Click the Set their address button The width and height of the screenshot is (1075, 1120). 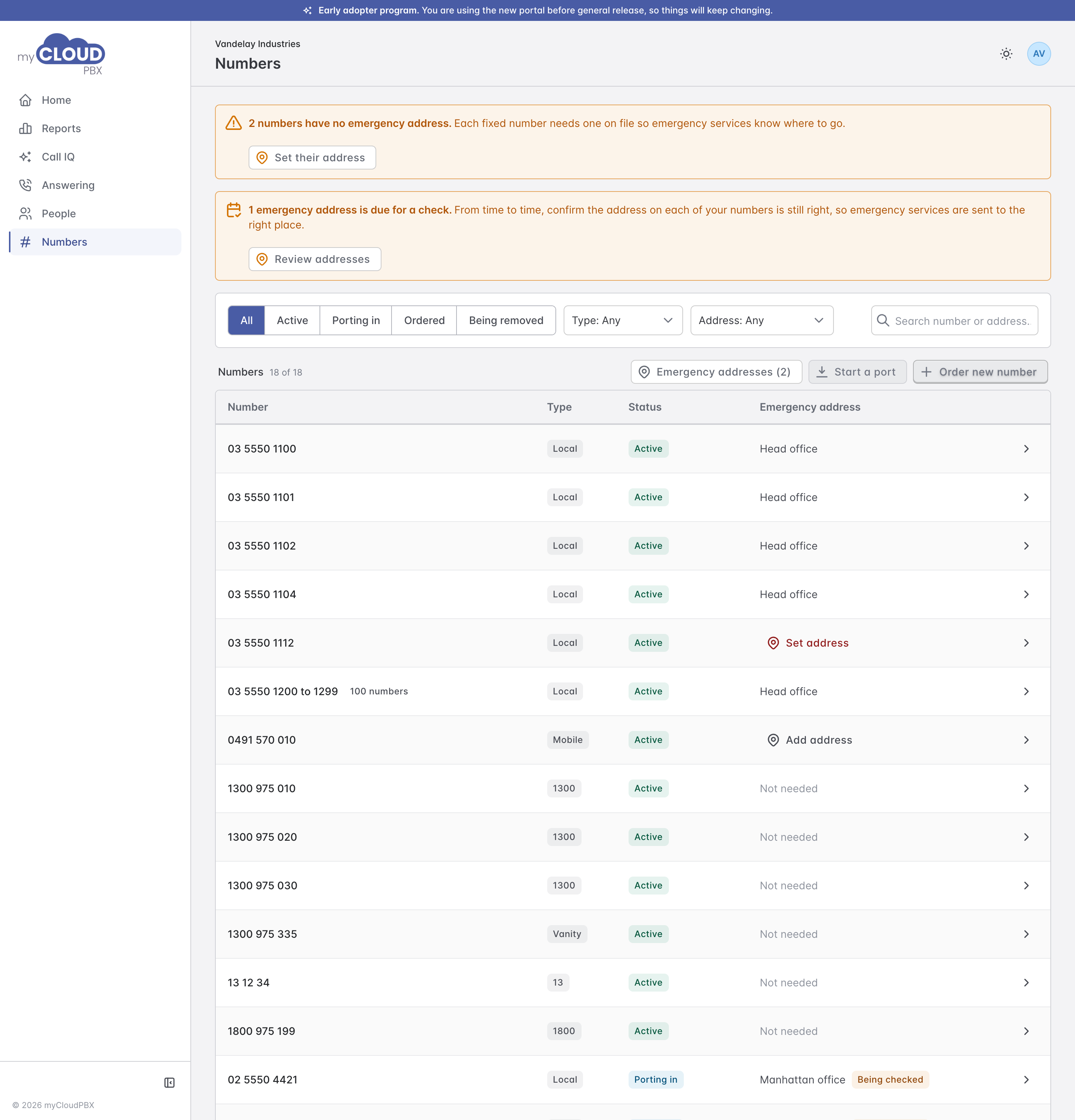[x=312, y=158]
